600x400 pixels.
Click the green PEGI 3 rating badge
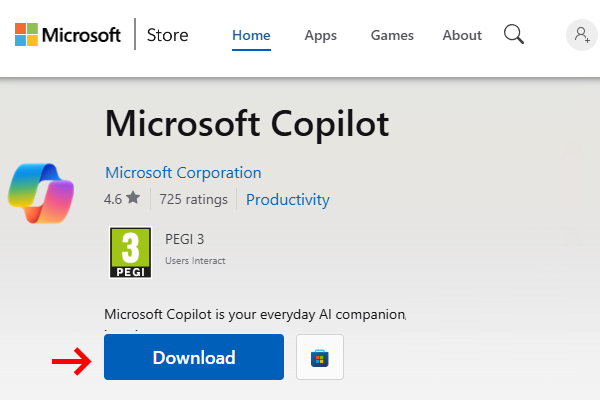[x=130, y=253]
